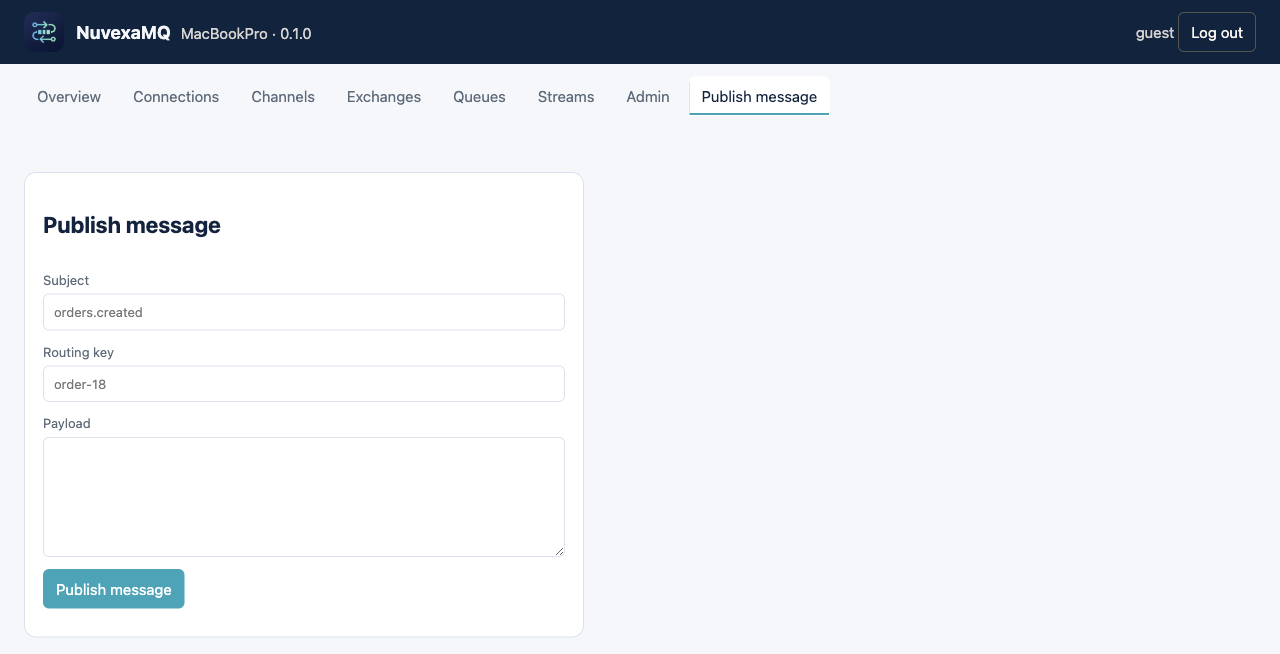Image resolution: width=1280 pixels, height=654 pixels.
Task: Focus the Routing key input field
Action: 304,384
